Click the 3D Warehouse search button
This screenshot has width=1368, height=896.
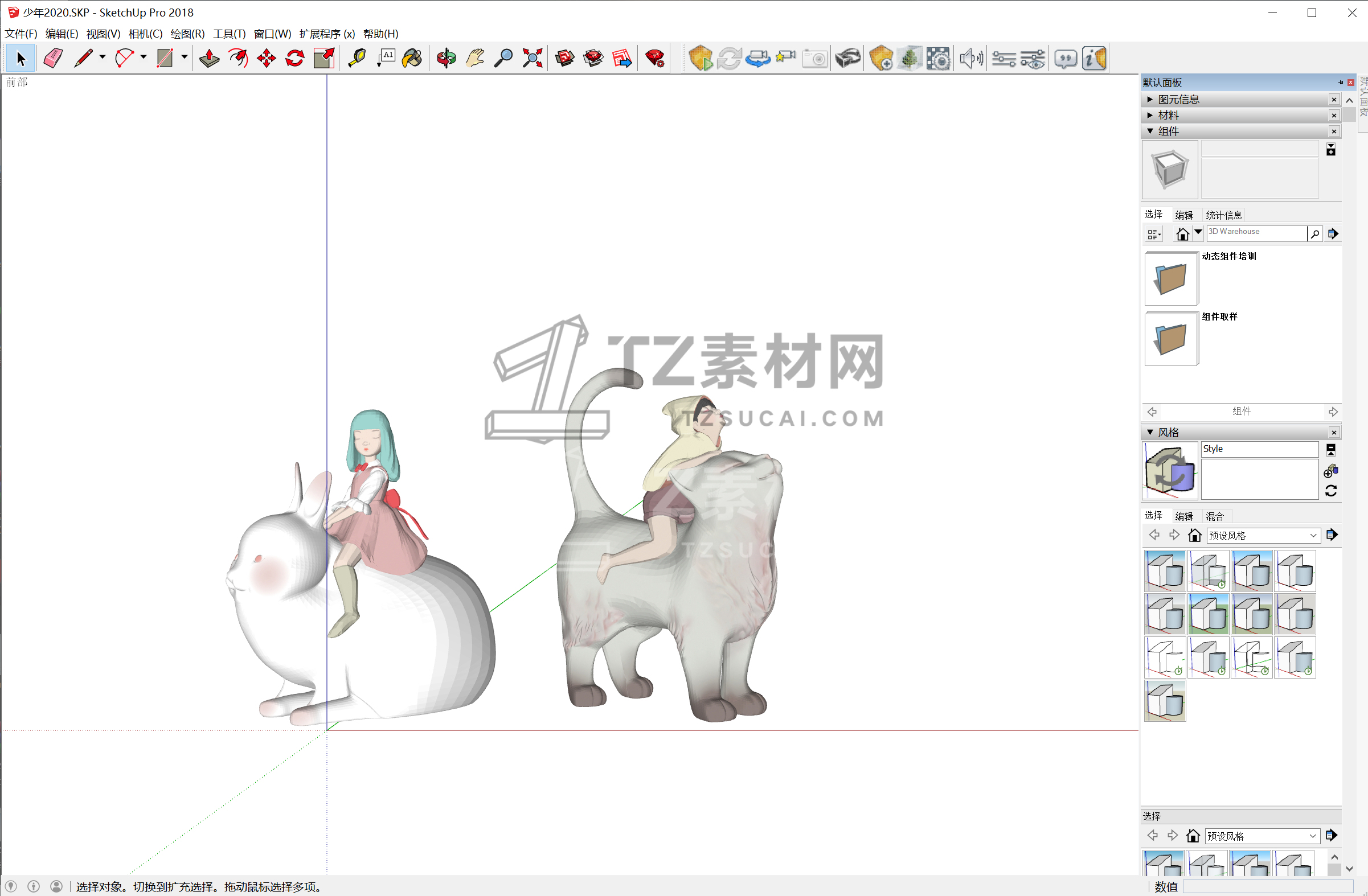[1314, 234]
